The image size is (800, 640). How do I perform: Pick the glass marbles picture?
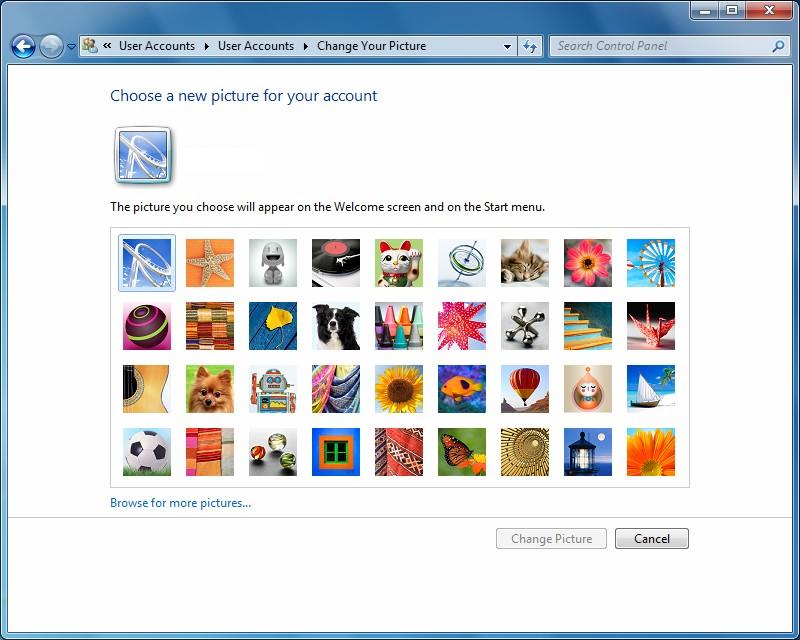pos(273,452)
